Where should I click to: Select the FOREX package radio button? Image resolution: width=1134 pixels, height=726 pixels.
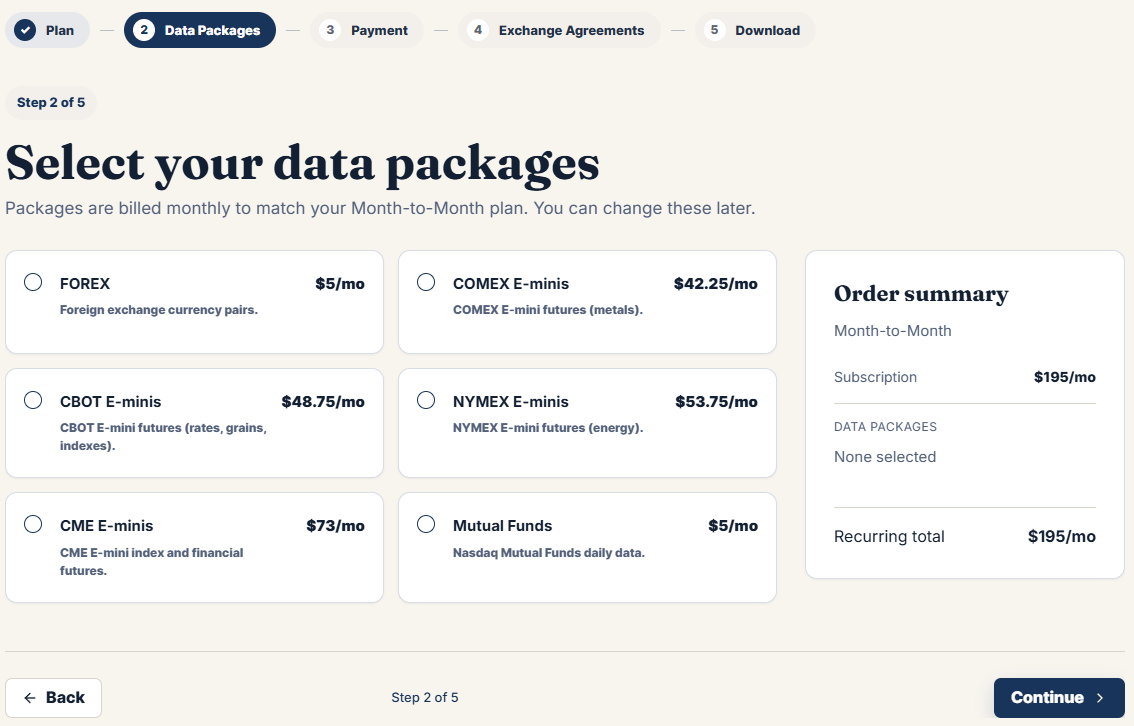33,282
